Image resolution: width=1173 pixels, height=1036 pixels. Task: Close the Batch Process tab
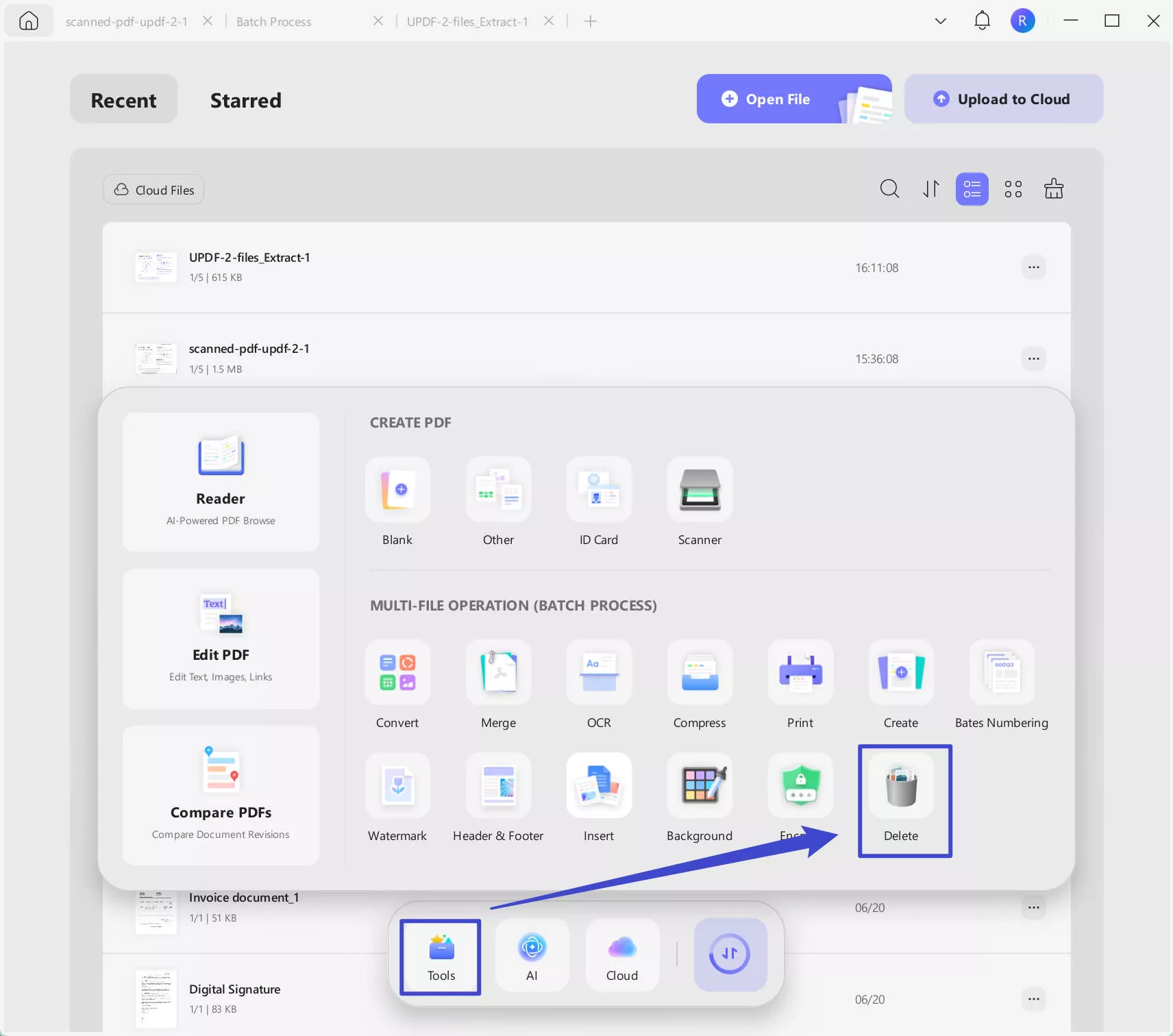(378, 21)
